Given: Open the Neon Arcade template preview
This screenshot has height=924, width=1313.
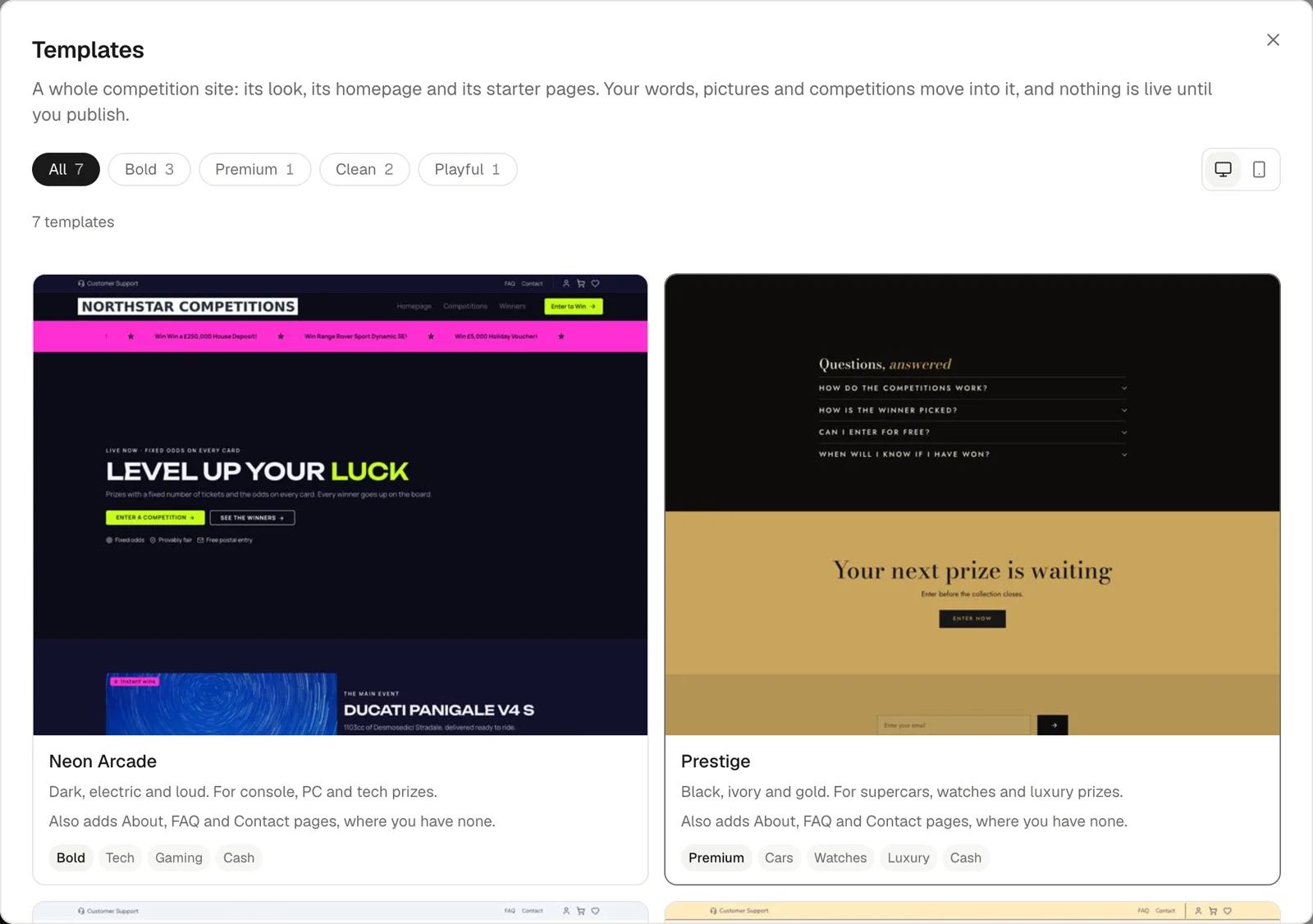Looking at the screenshot, I should pyautogui.click(x=341, y=505).
